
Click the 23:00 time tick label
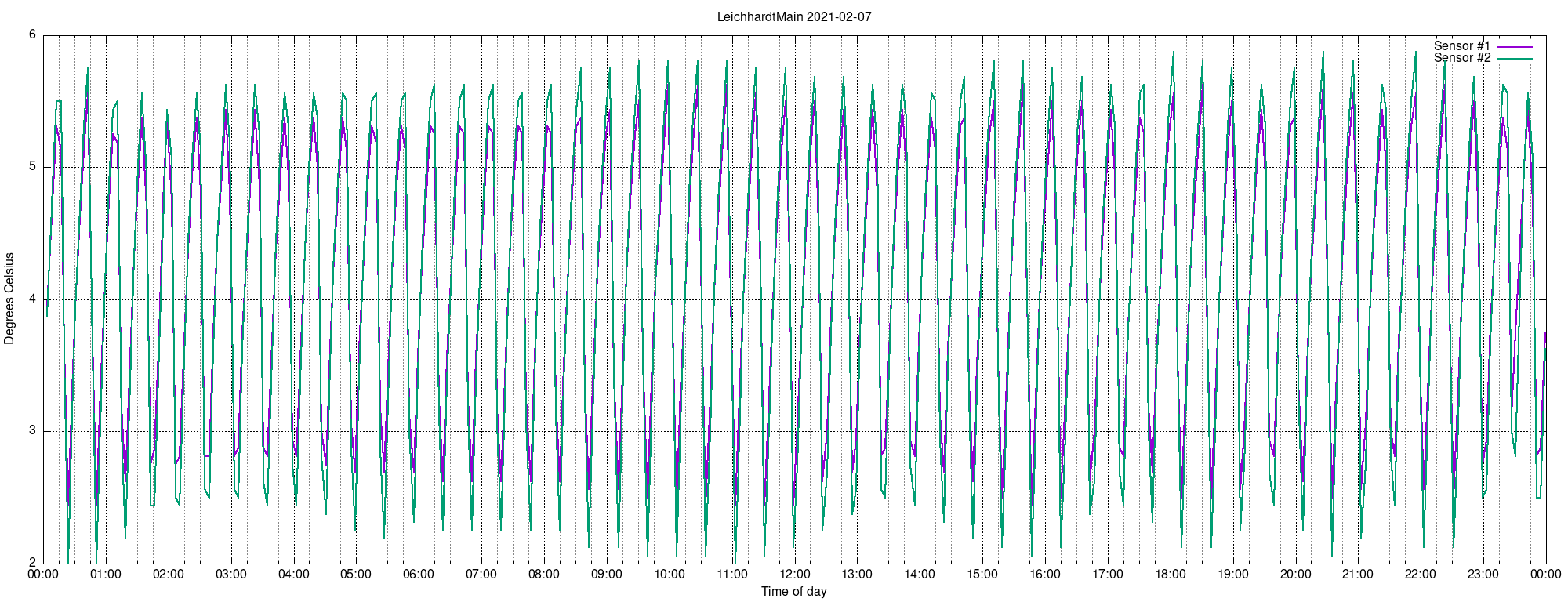click(x=1483, y=575)
